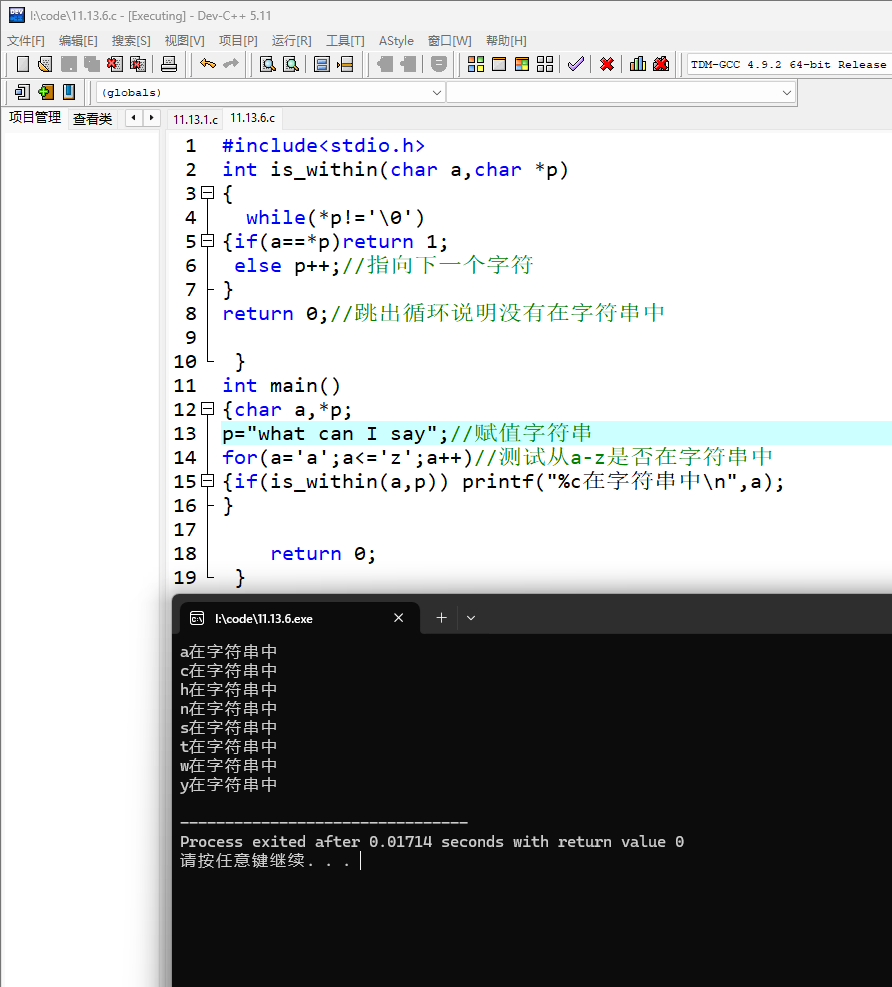Click highlighted line 'p="what can I say";'

coord(335,433)
